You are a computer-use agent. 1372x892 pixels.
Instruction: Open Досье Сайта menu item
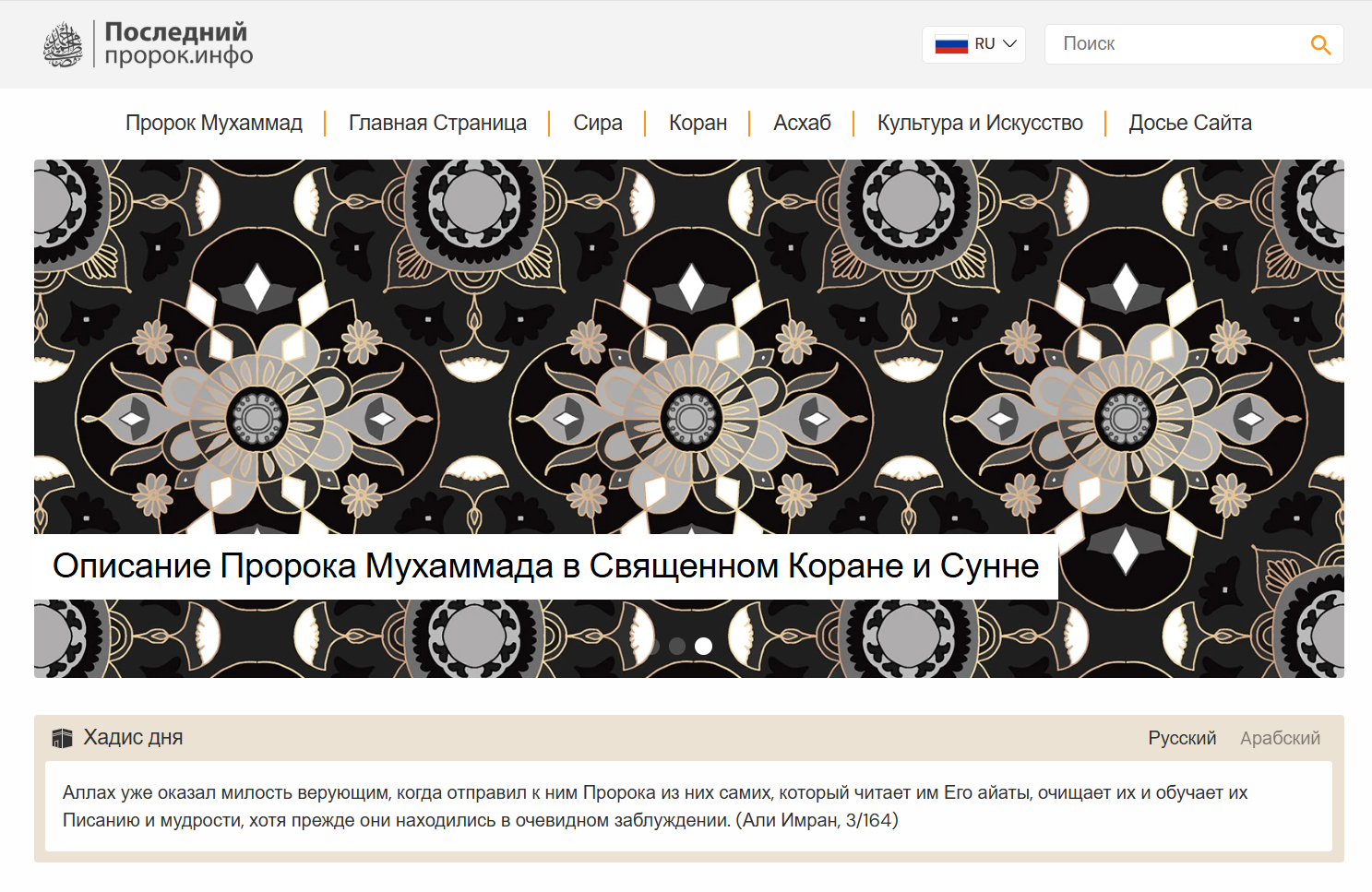[1189, 123]
